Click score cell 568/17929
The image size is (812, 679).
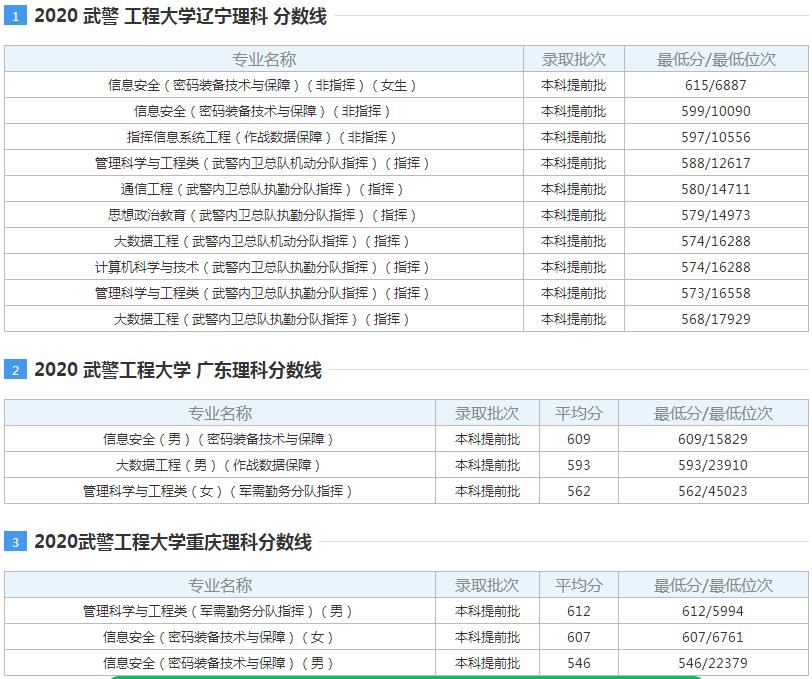coord(716,319)
